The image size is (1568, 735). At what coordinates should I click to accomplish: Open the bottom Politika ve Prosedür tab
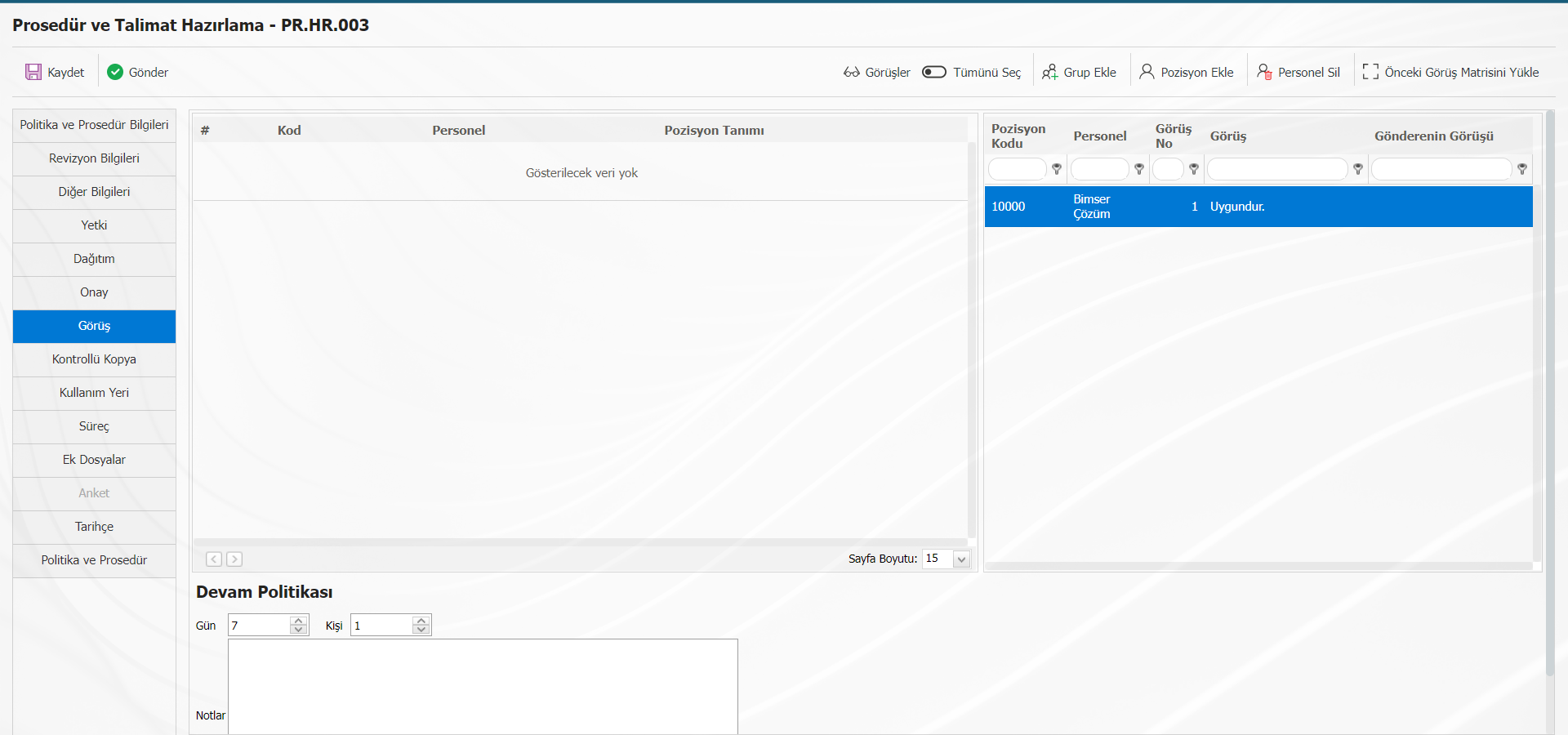94,560
